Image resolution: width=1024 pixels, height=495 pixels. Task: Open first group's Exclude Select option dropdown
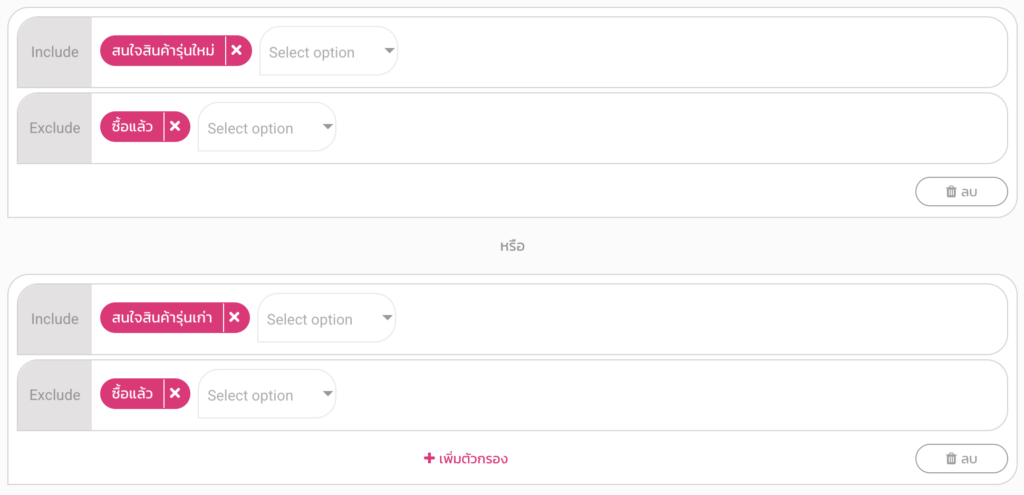point(267,127)
